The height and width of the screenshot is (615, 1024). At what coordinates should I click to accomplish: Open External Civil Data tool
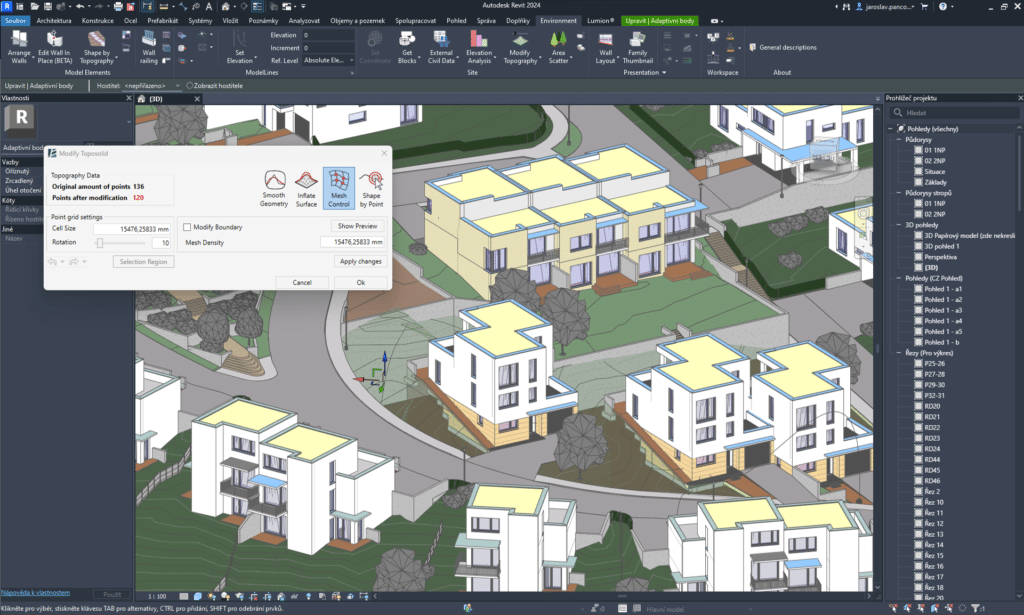pos(441,47)
